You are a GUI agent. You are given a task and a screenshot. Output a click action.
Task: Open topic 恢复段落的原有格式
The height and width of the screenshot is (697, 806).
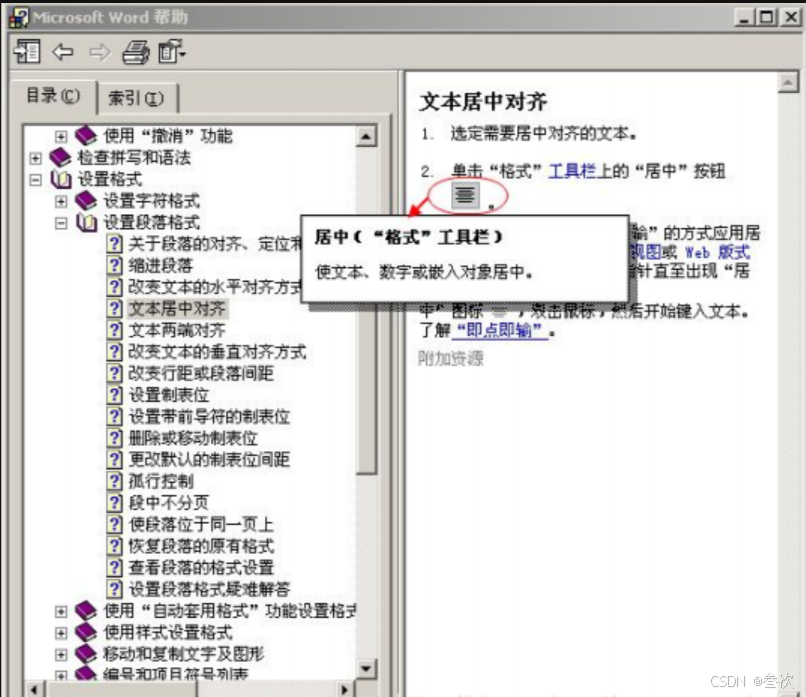201,546
